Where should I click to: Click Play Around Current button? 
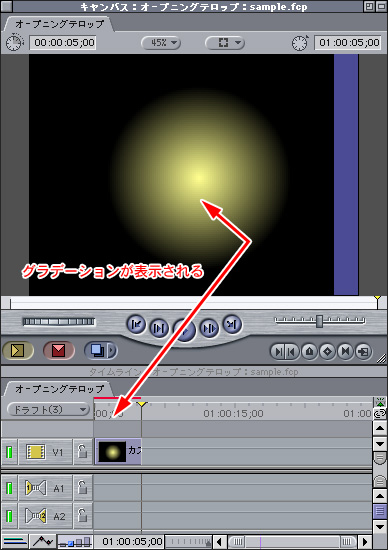point(209,328)
